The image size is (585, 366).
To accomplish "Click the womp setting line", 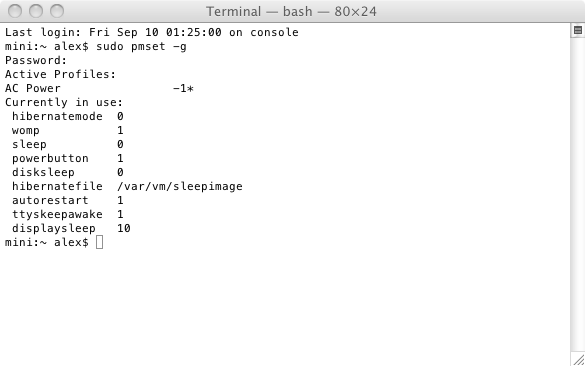I will pos(68,130).
